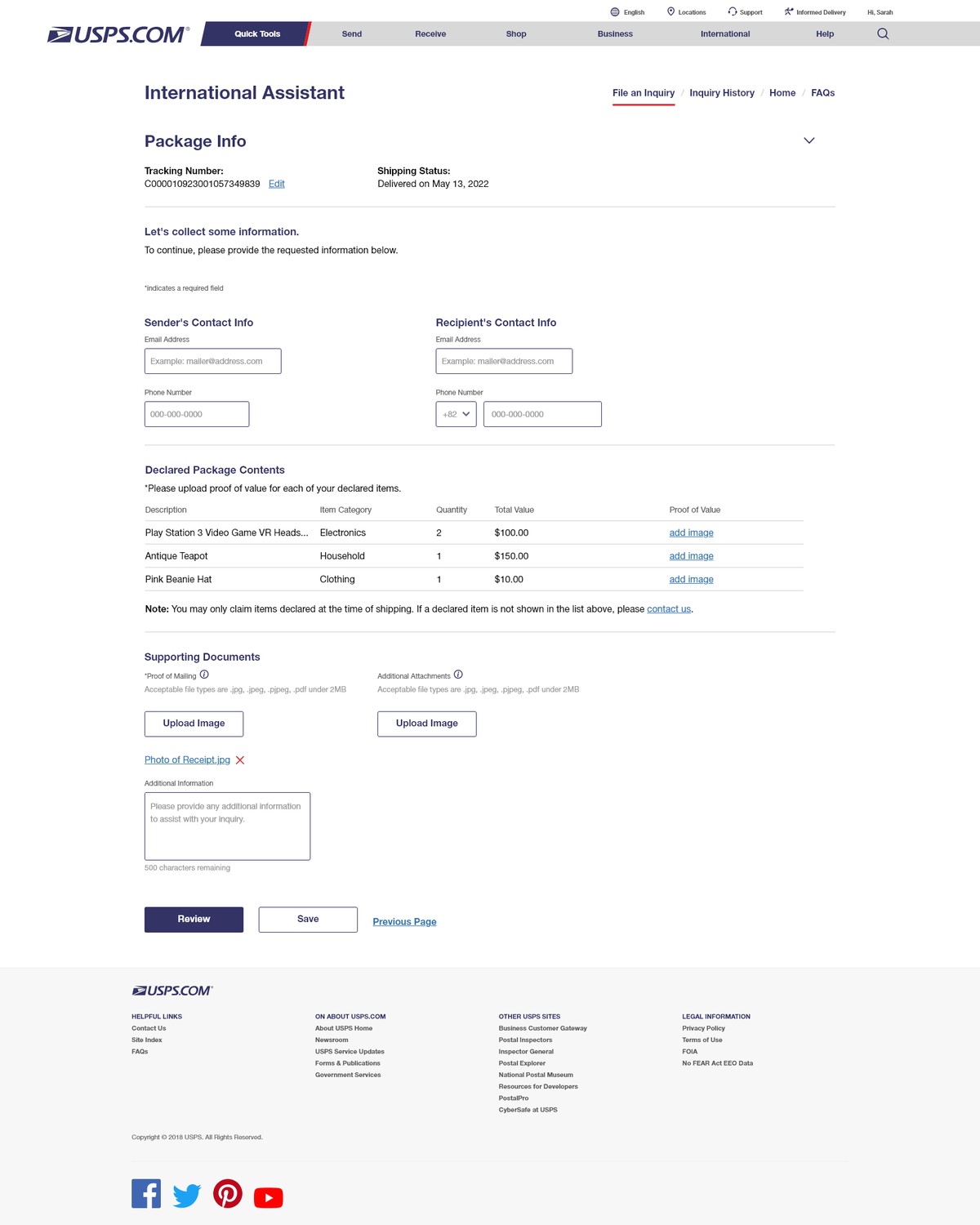The height and width of the screenshot is (1225, 980).
Task: Click Edit next to tracking number
Action: [277, 184]
